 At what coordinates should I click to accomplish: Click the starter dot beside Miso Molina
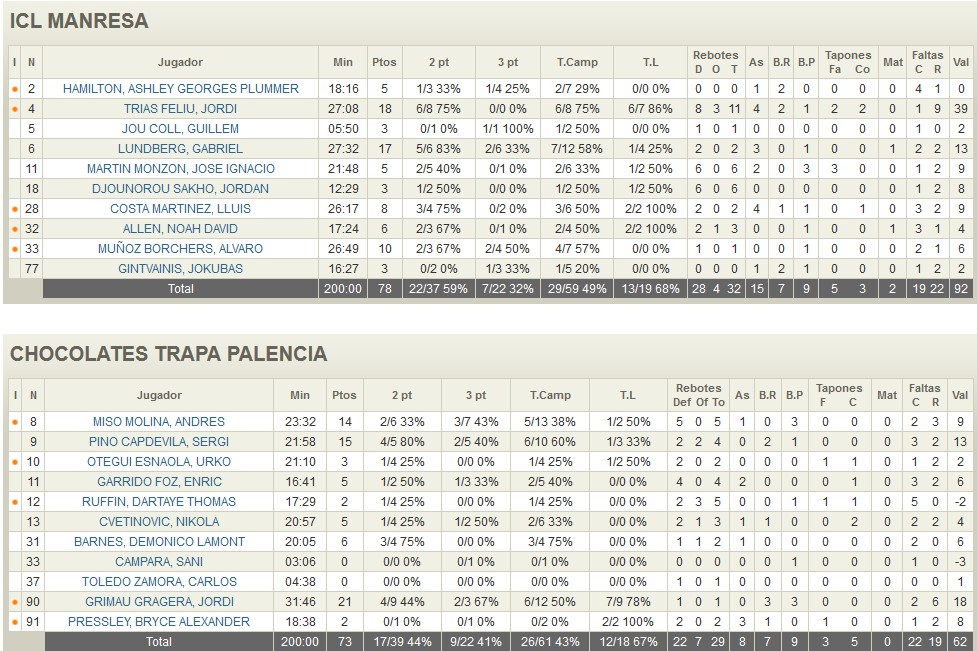(14, 422)
